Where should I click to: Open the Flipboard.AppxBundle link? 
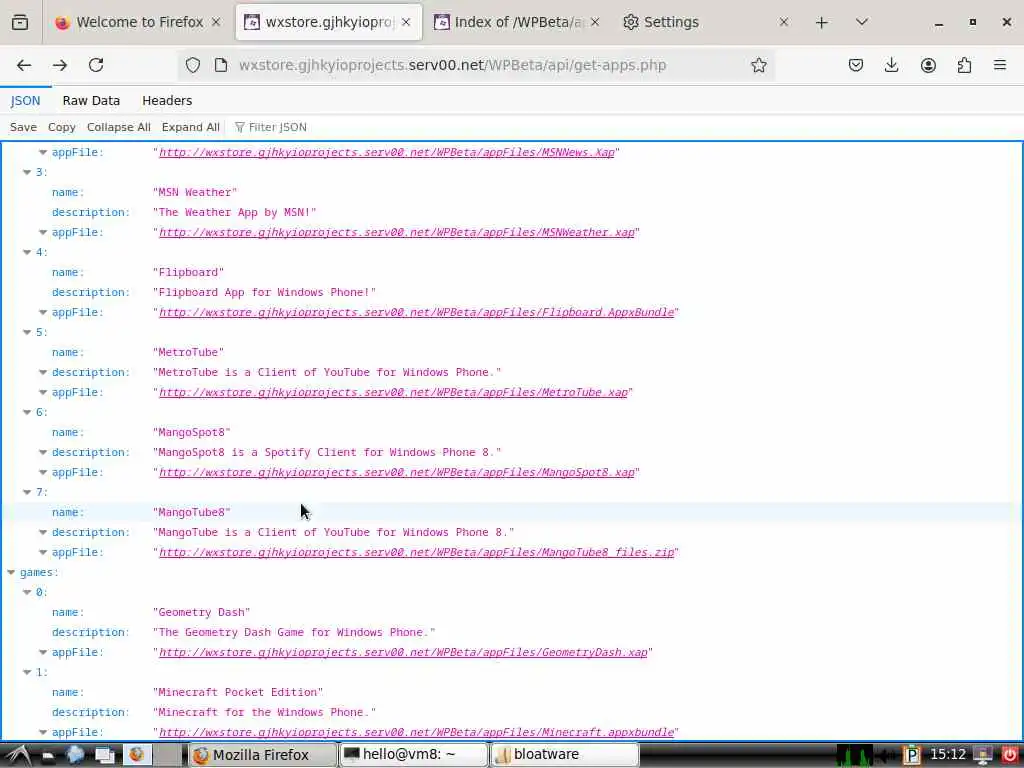coord(416,312)
